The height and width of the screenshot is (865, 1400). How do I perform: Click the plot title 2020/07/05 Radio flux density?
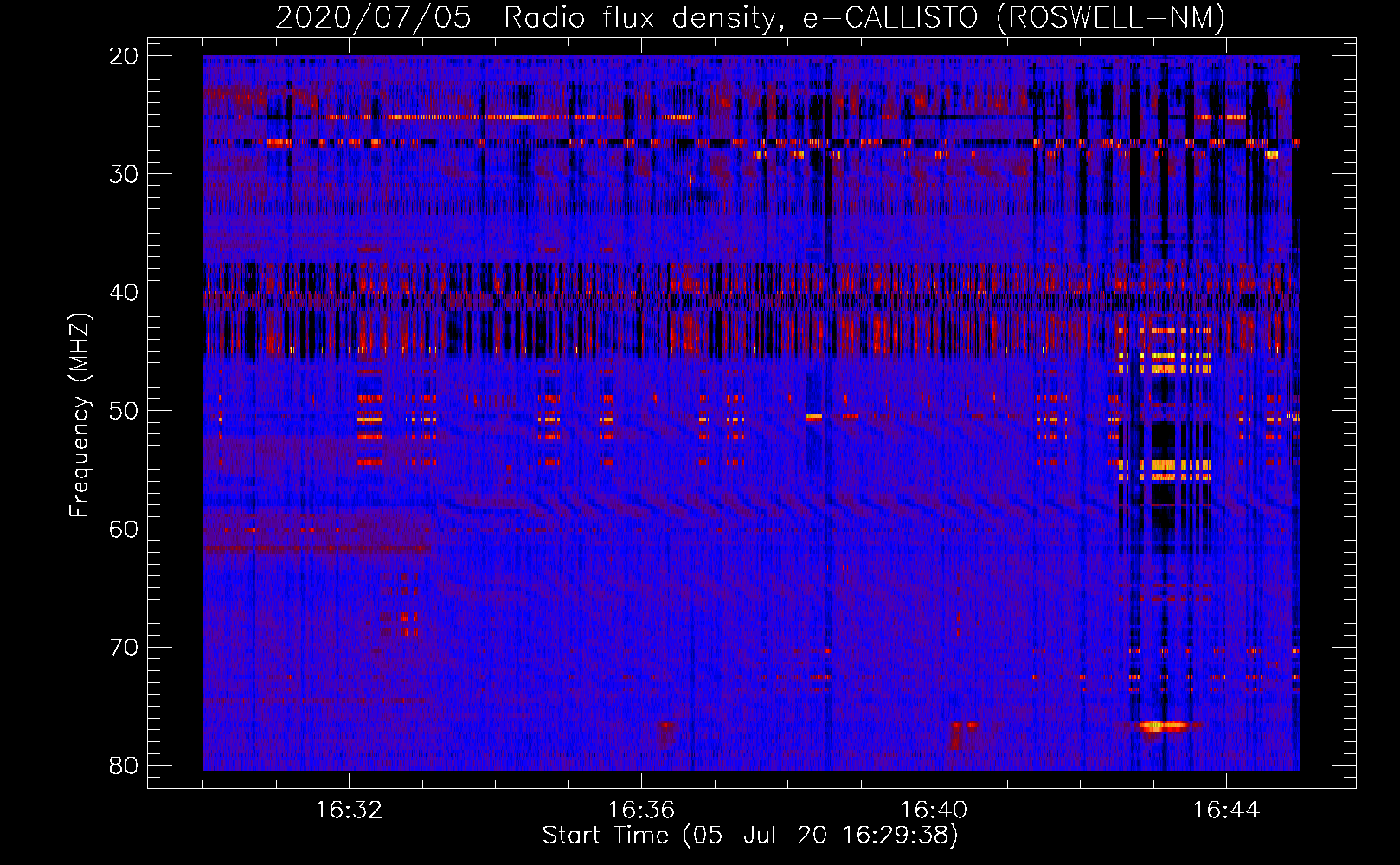pos(531,17)
